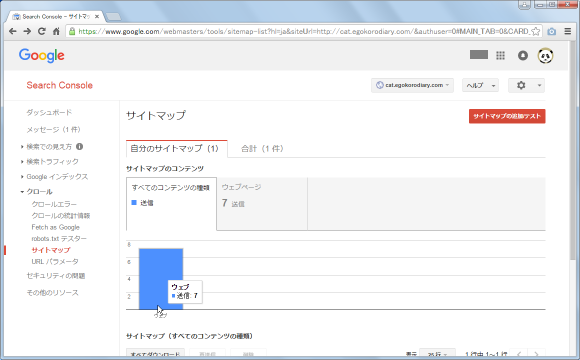
Task: Click the browser back arrow
Action: click(x=13, y=31)
